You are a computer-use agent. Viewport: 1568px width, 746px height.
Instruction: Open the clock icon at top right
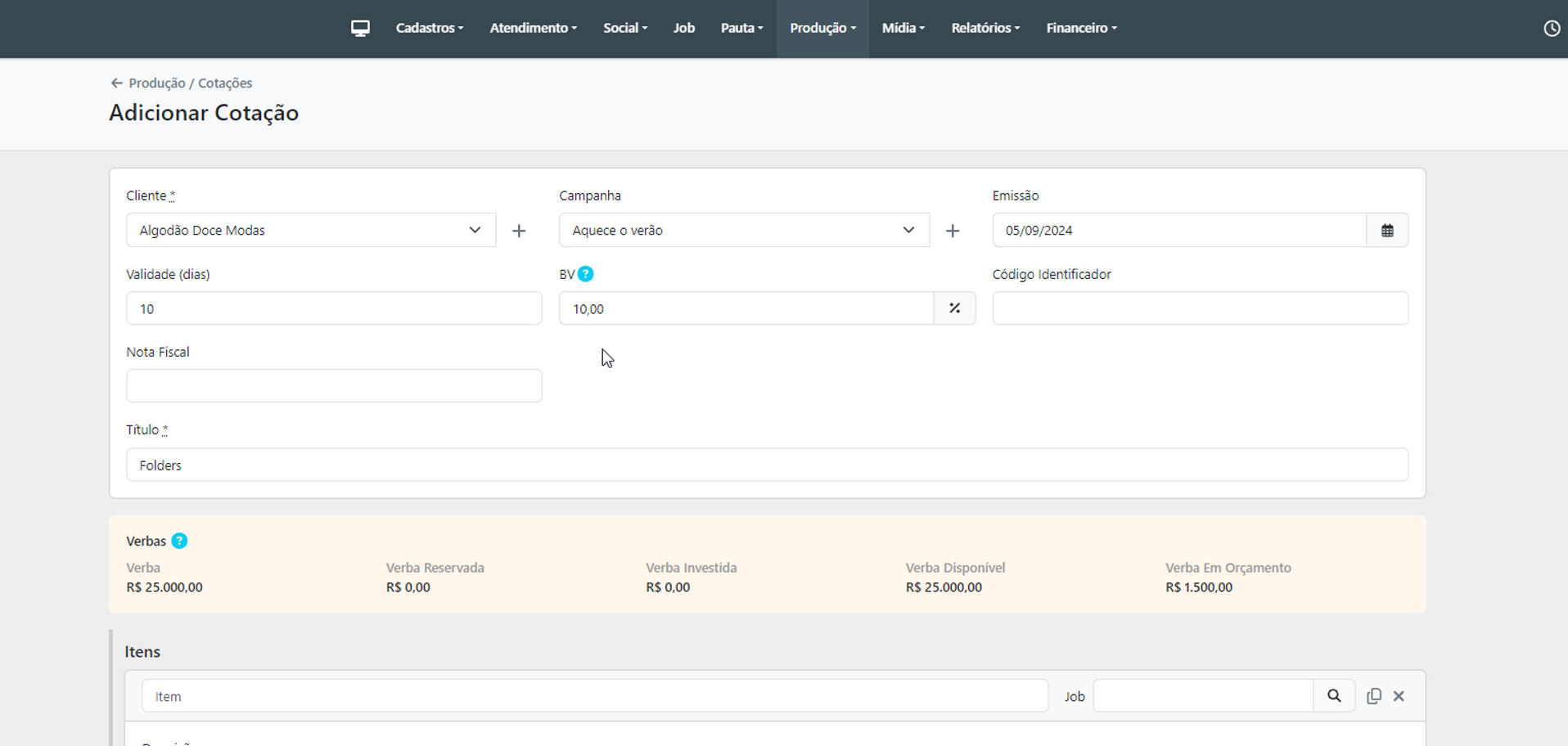click(1551, 29)
